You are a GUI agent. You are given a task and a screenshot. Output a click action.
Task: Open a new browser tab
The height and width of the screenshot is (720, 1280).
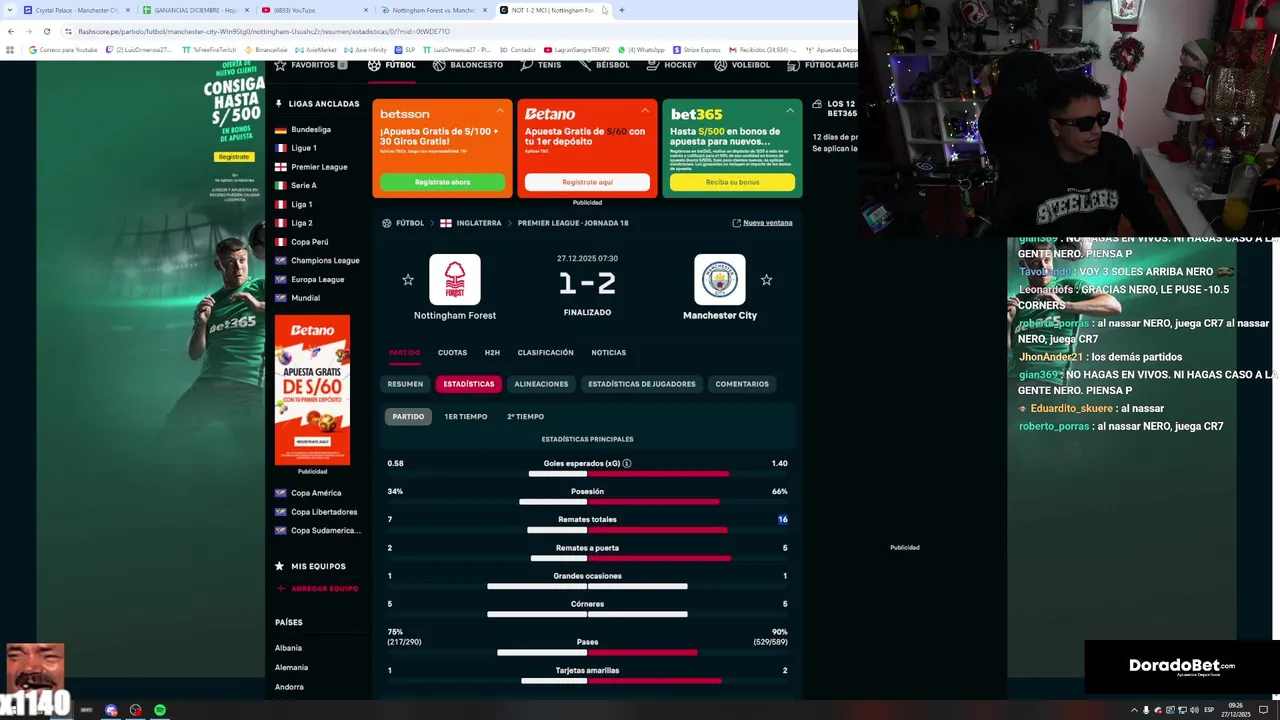click(621, 10)
